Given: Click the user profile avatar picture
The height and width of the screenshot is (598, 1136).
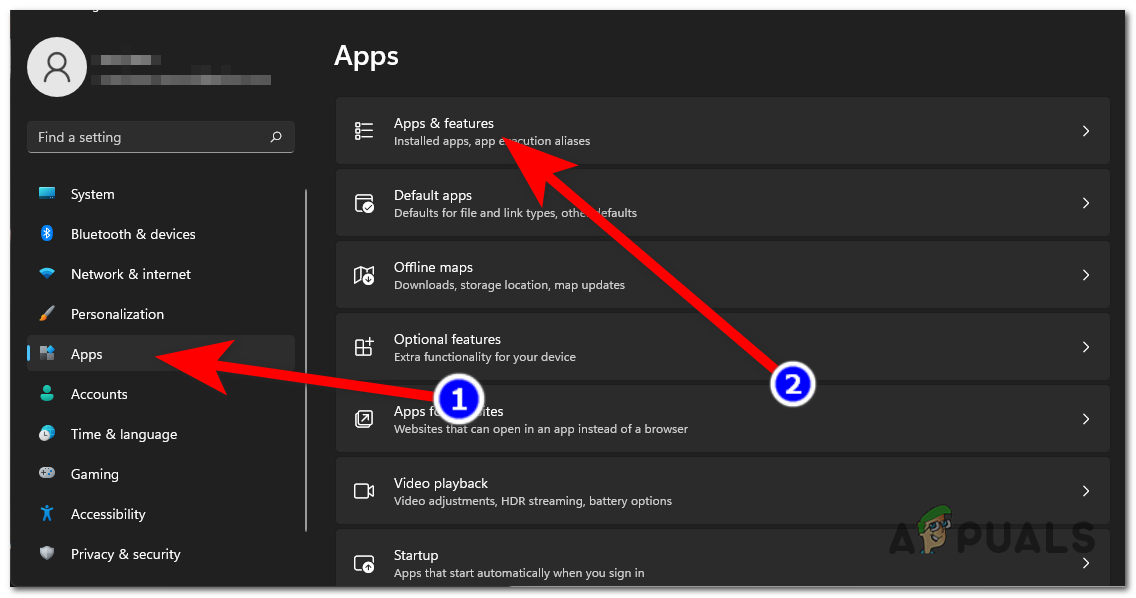Looking at the screenshot, I should 57,67.
